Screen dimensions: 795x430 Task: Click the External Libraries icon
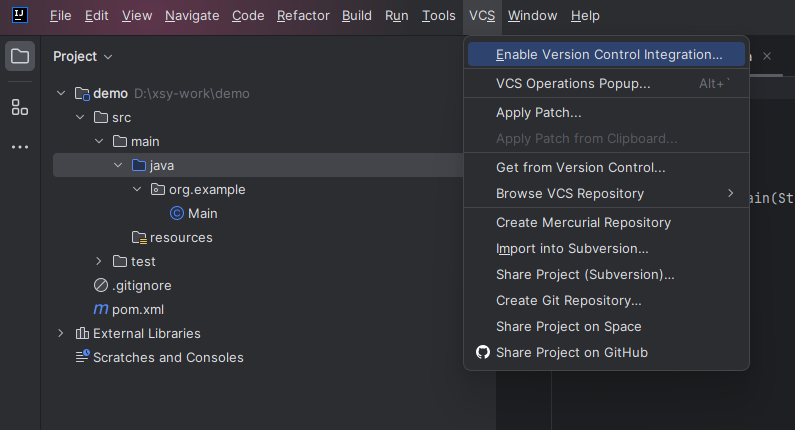[x=82, y=333]
